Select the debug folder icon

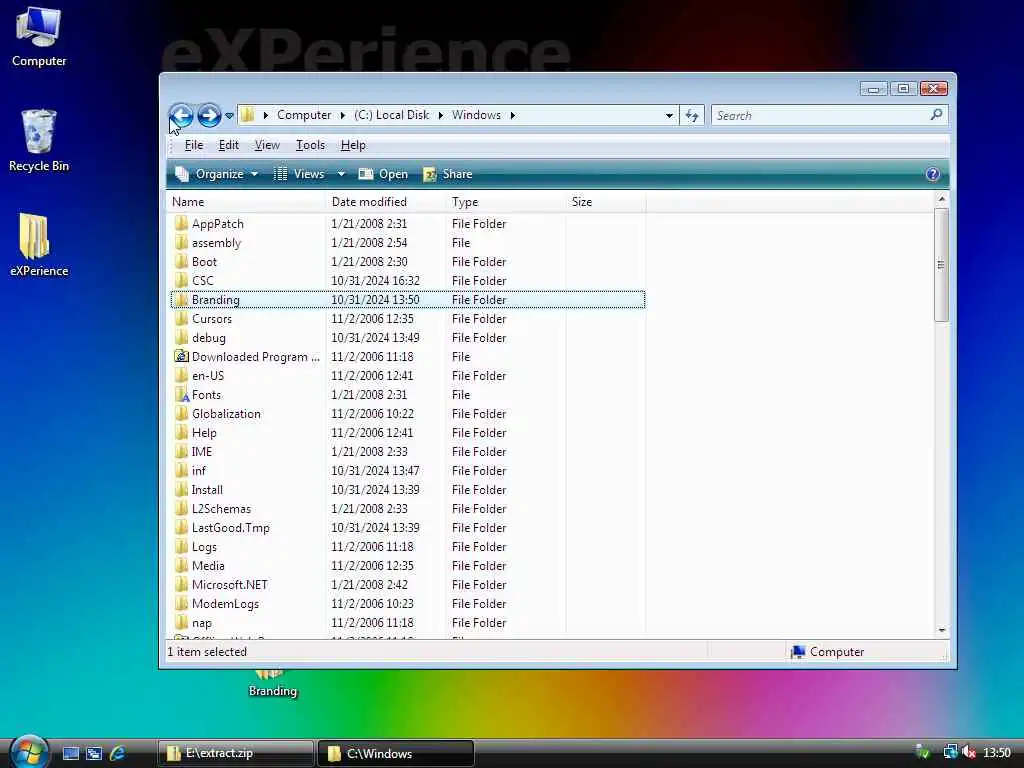pos(182,337)
